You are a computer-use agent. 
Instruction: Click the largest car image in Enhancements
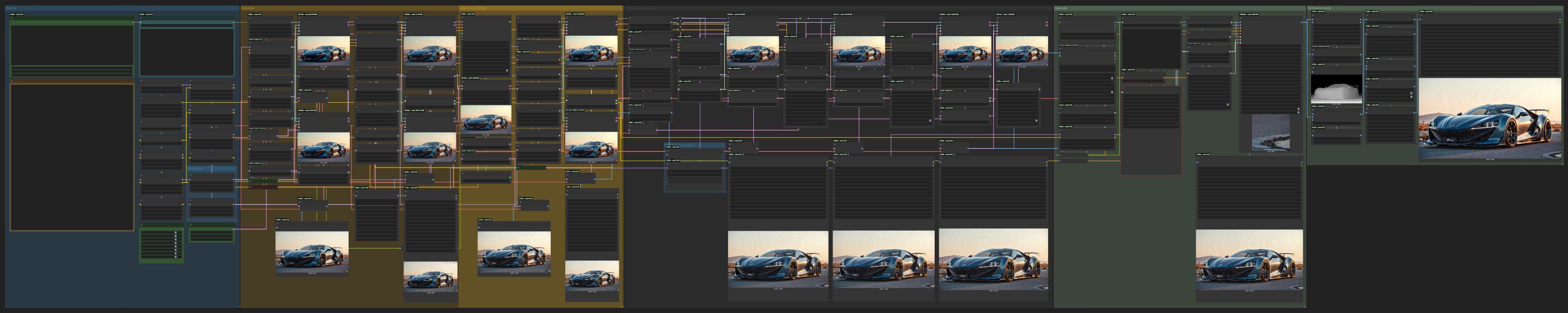(1490, 119)
